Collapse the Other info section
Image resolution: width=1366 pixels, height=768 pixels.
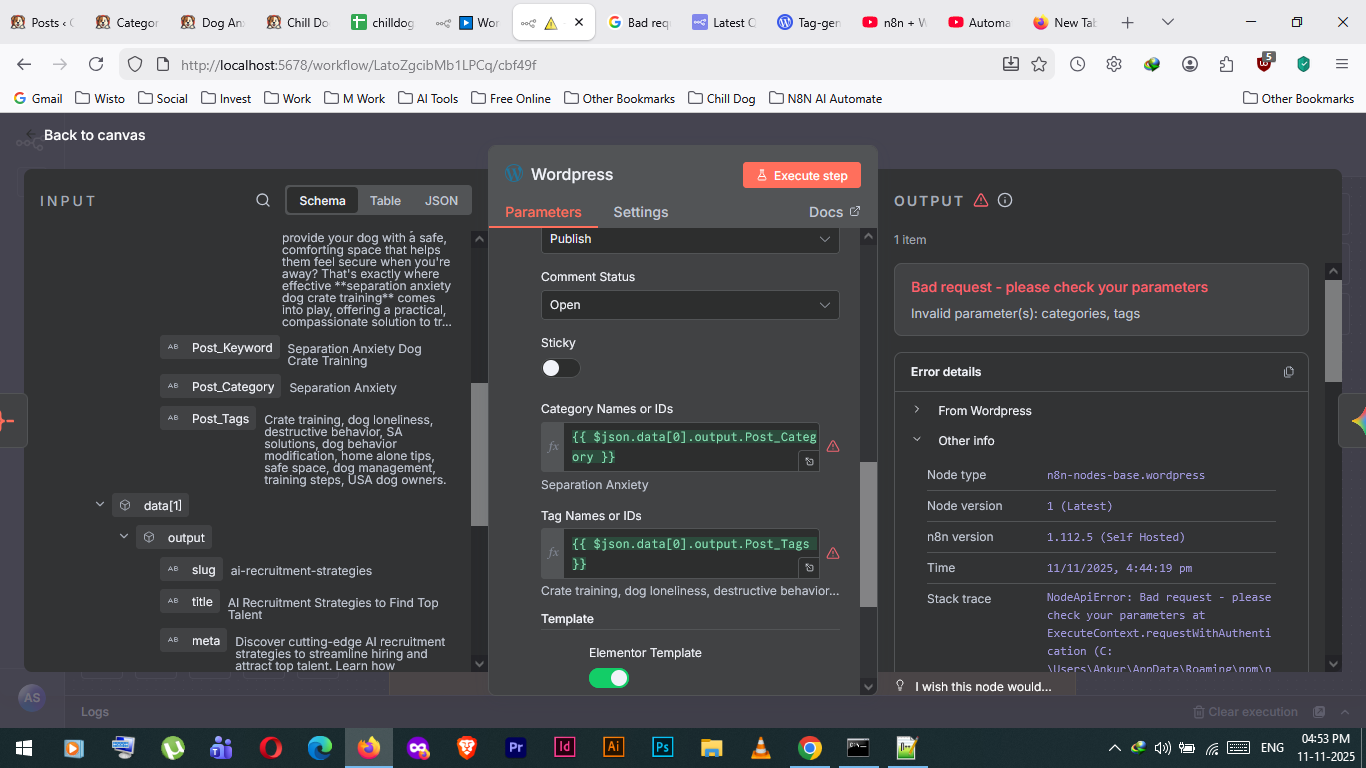[x=917, y=440]
